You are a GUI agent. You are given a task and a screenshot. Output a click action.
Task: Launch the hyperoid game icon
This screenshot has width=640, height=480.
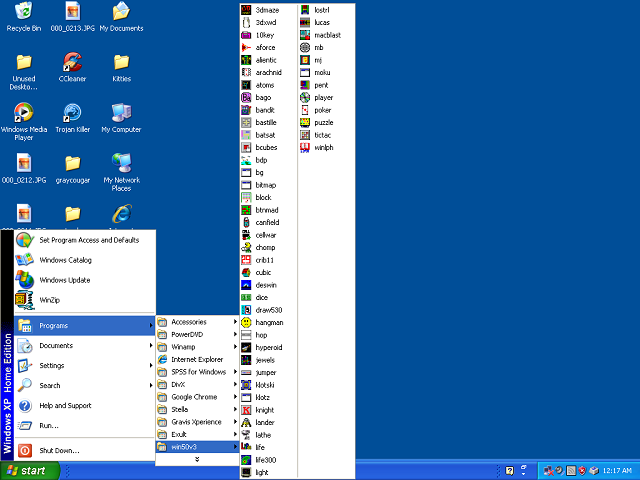click(246, 347)
